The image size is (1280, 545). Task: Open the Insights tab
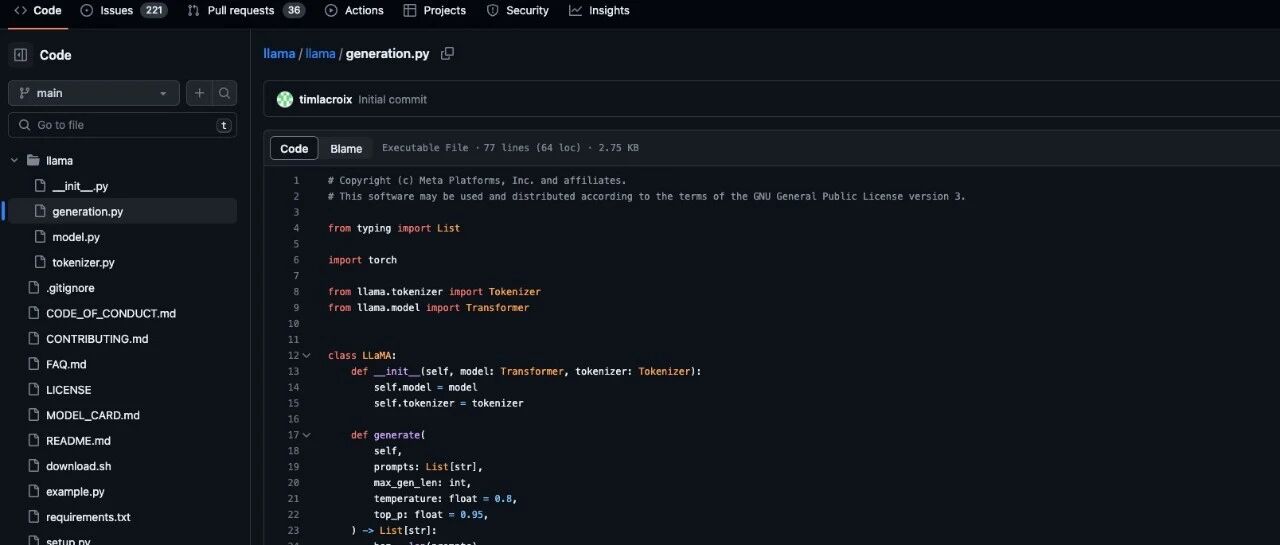[599, 10]
